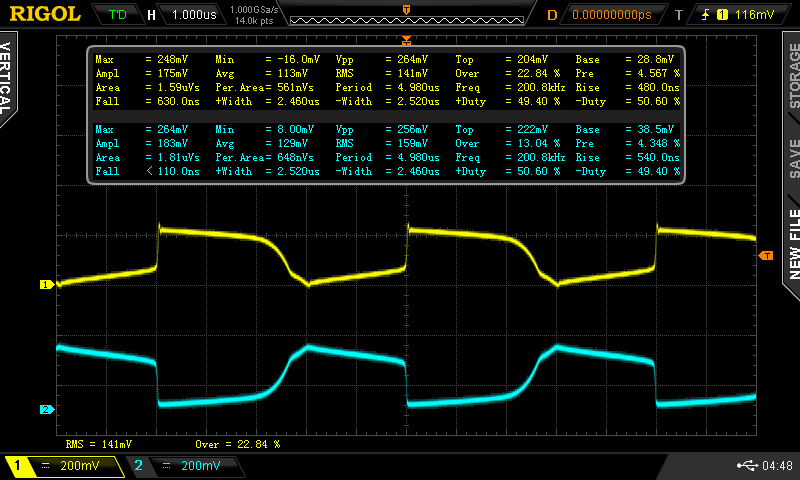Image resolution: width=800 pixels, height=480 pixels.
Task: Click the RIGOL logo
Action: click(45, 14)
